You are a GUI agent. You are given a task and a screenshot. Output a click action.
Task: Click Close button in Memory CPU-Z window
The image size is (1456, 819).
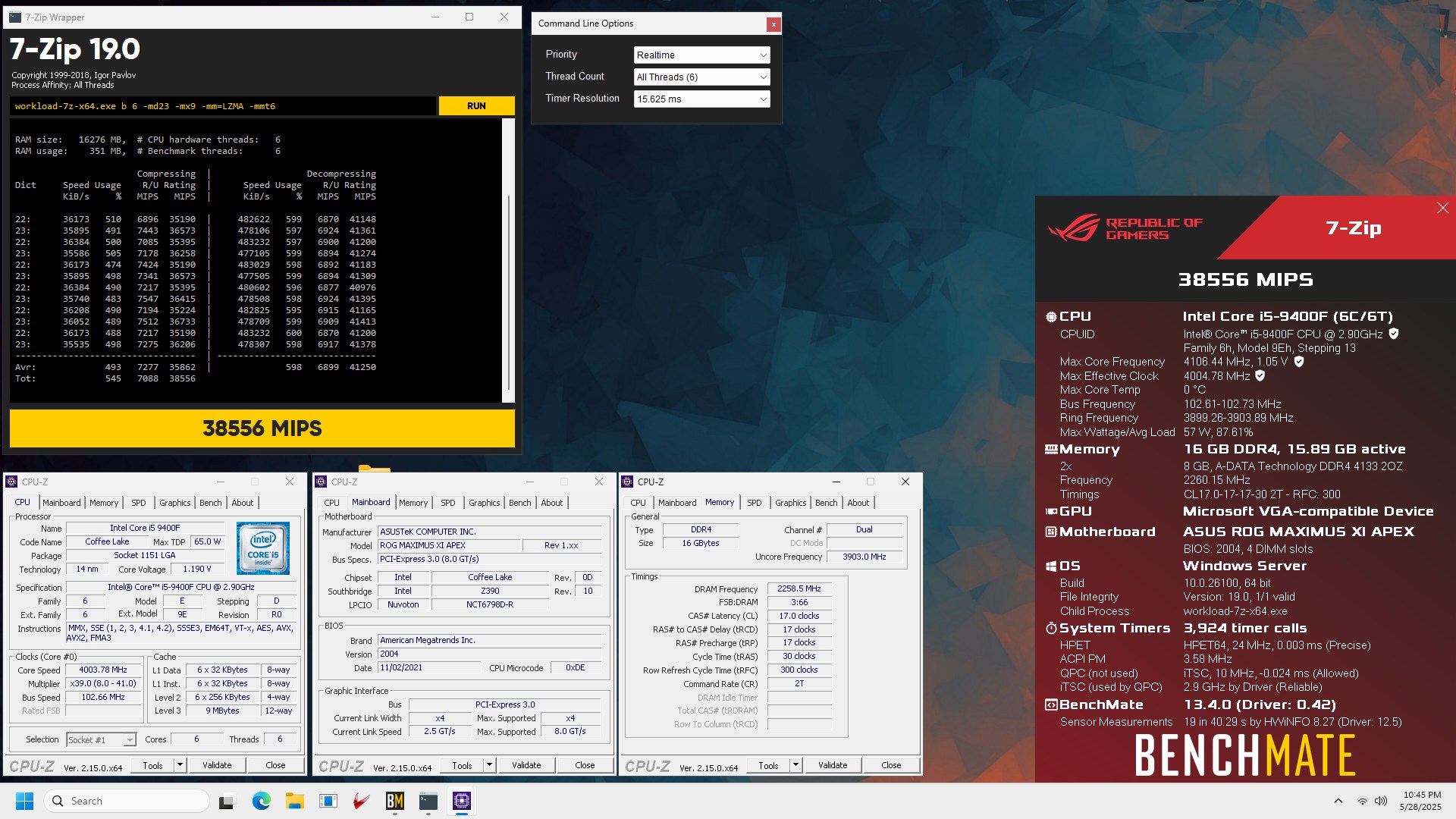pyautogui.click(x=891, y=765)
